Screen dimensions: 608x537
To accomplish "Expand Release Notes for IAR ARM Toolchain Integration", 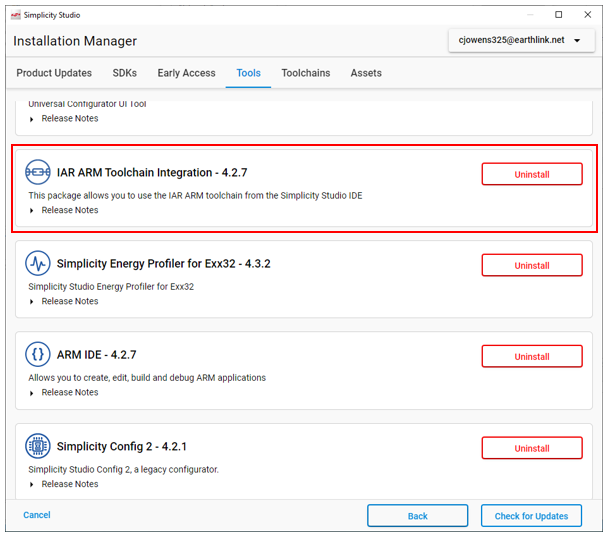I will click(x=64, y=210).
